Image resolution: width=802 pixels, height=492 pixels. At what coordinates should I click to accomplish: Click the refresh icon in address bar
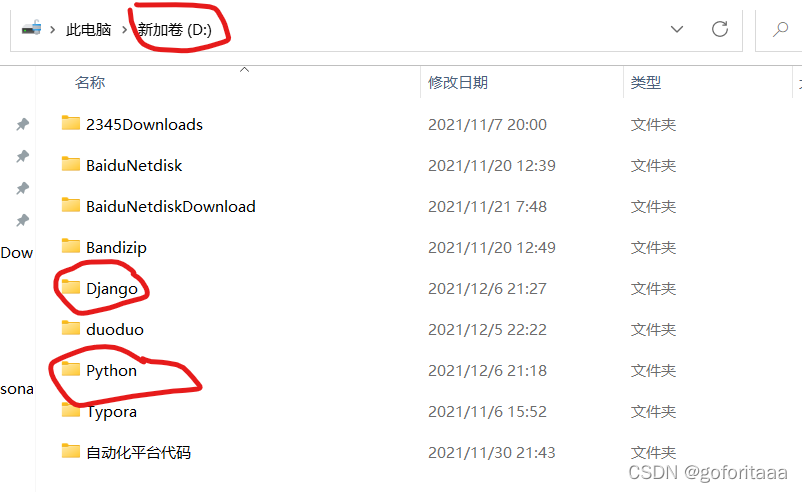pyautogui.click(x=720, y=29)
